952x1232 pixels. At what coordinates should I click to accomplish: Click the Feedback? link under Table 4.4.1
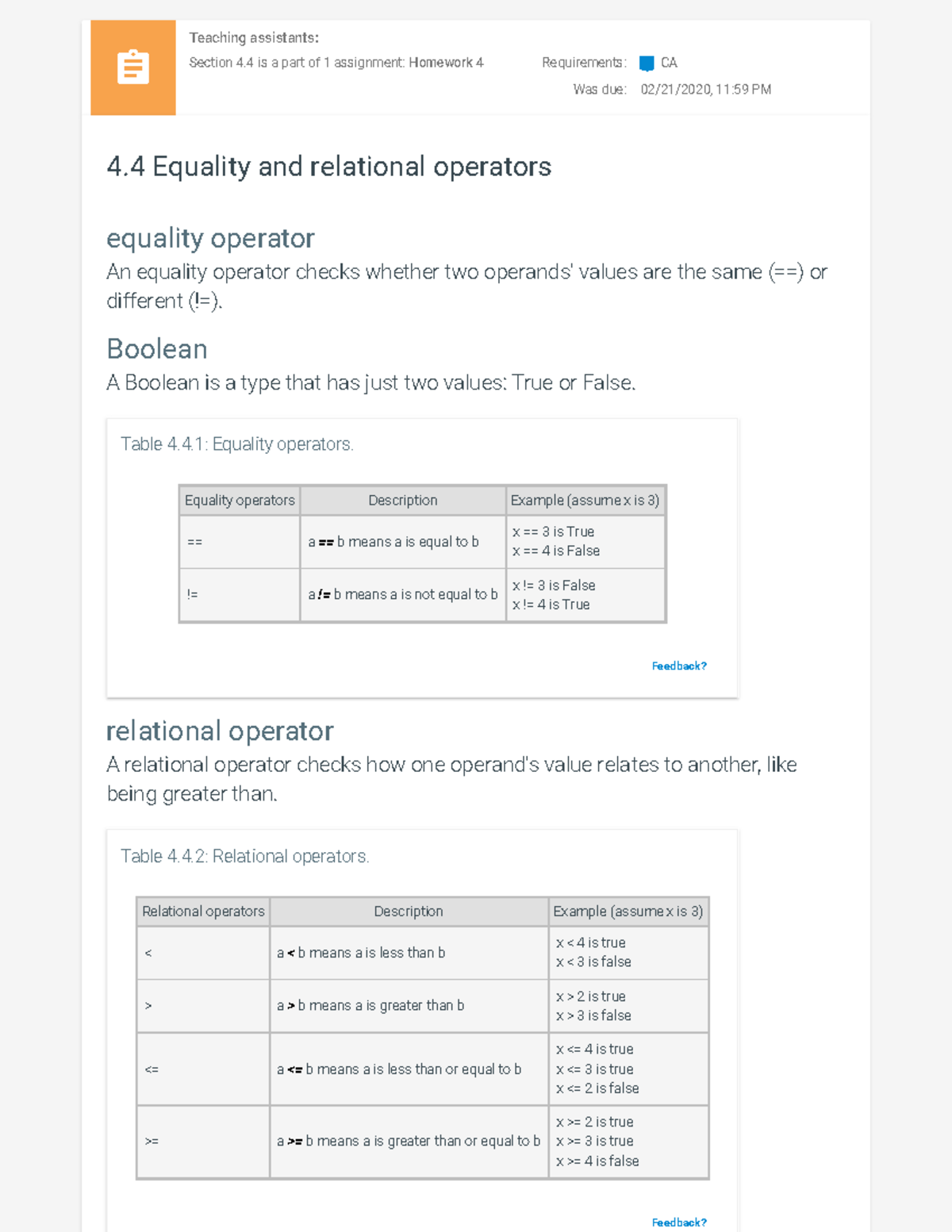pyautogui.click(x=679, y=666)
